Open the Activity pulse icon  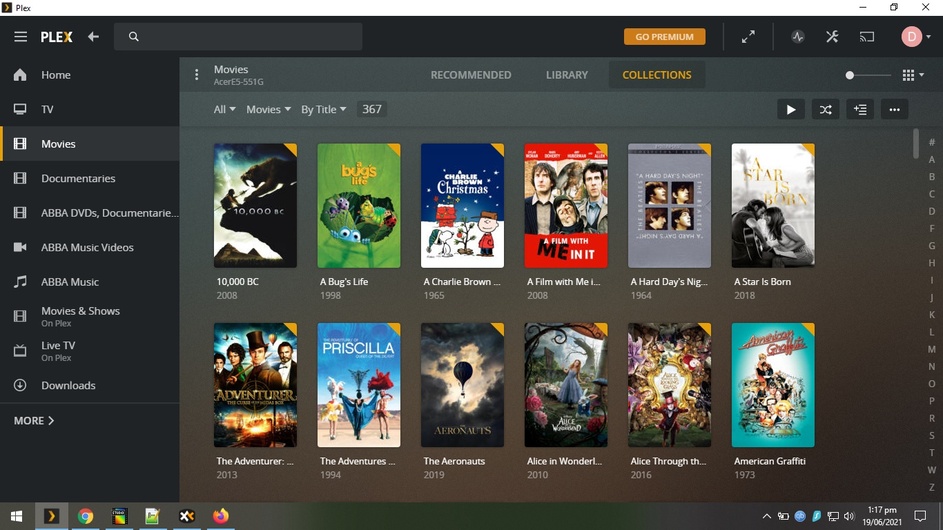[797, 37]
